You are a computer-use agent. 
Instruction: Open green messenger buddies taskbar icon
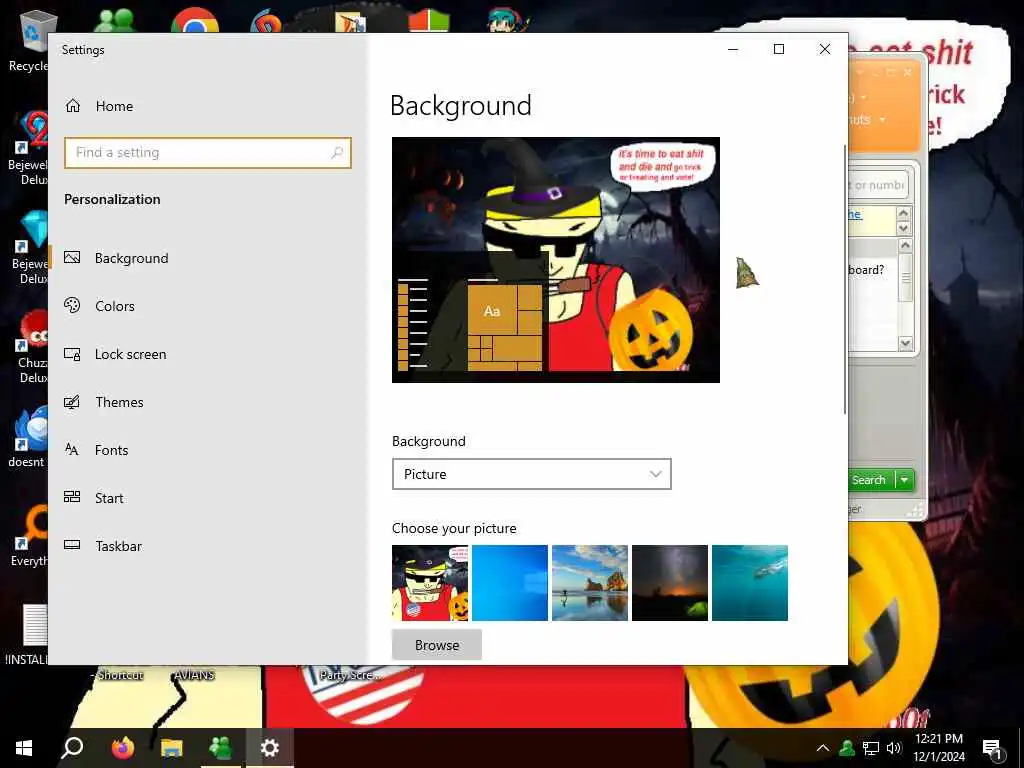pos(220,748)
